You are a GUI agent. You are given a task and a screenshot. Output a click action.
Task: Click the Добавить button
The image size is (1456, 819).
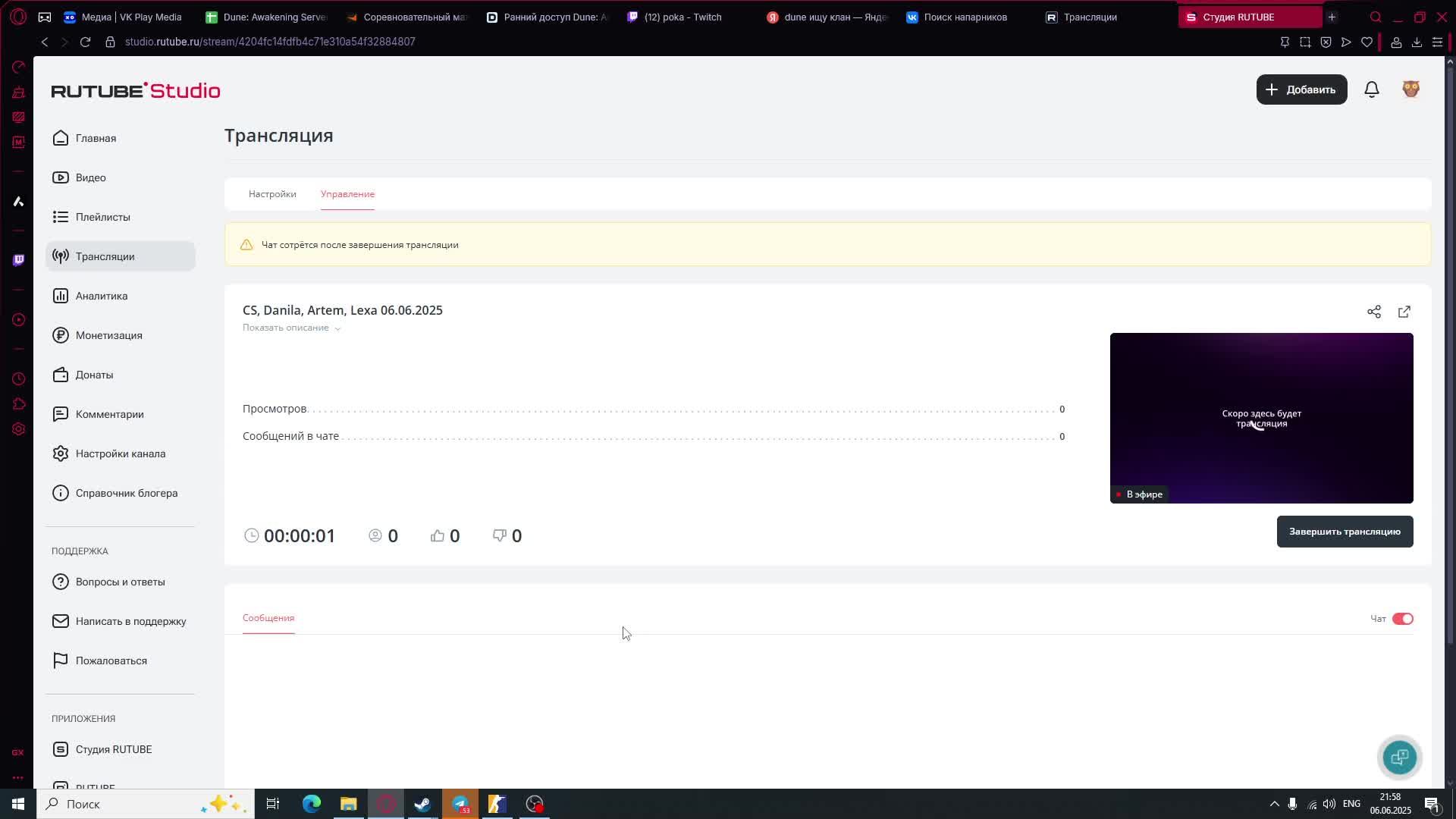coord(1301,89)
